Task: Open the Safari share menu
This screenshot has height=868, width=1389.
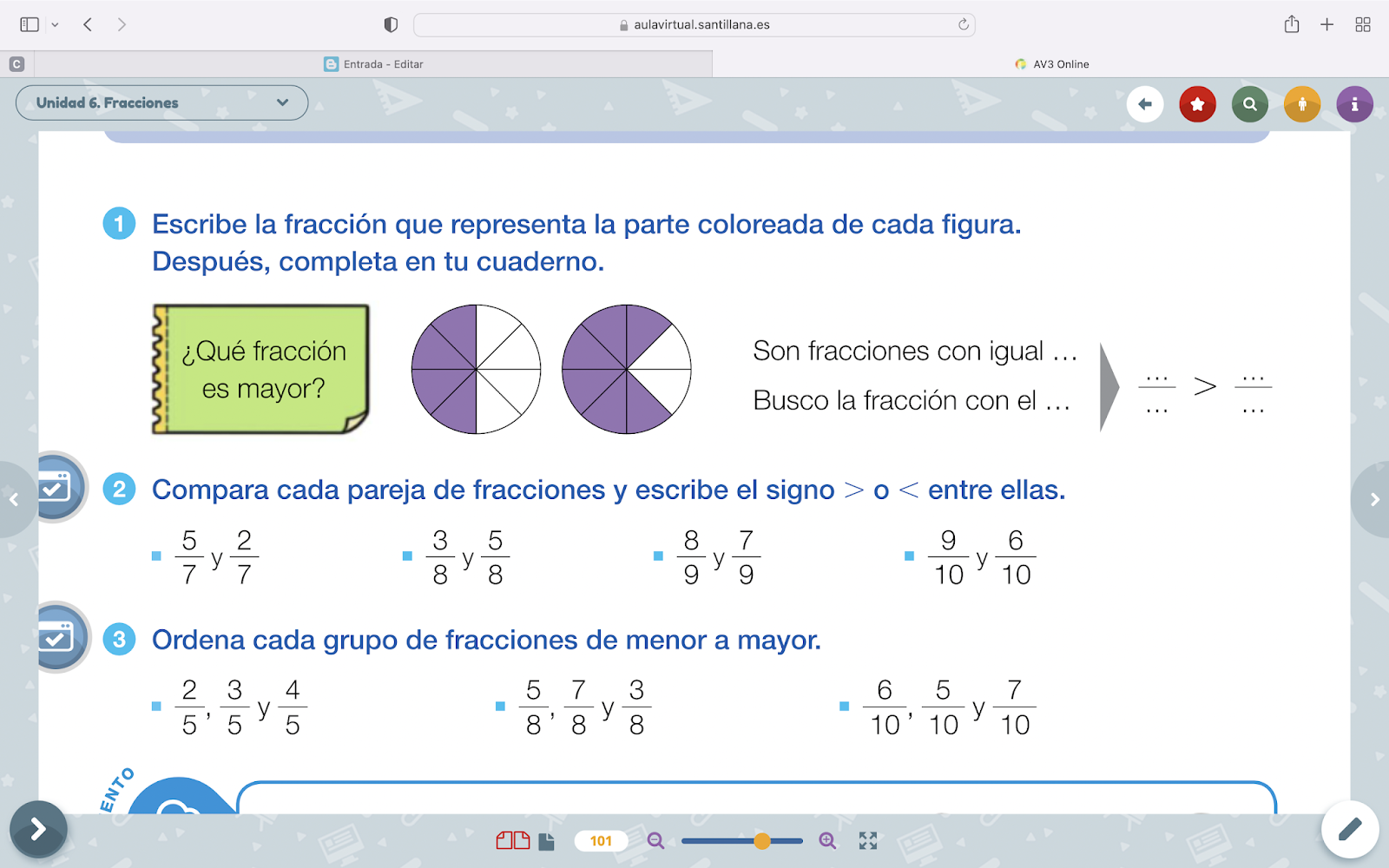Action: (x=1292, y=24)
